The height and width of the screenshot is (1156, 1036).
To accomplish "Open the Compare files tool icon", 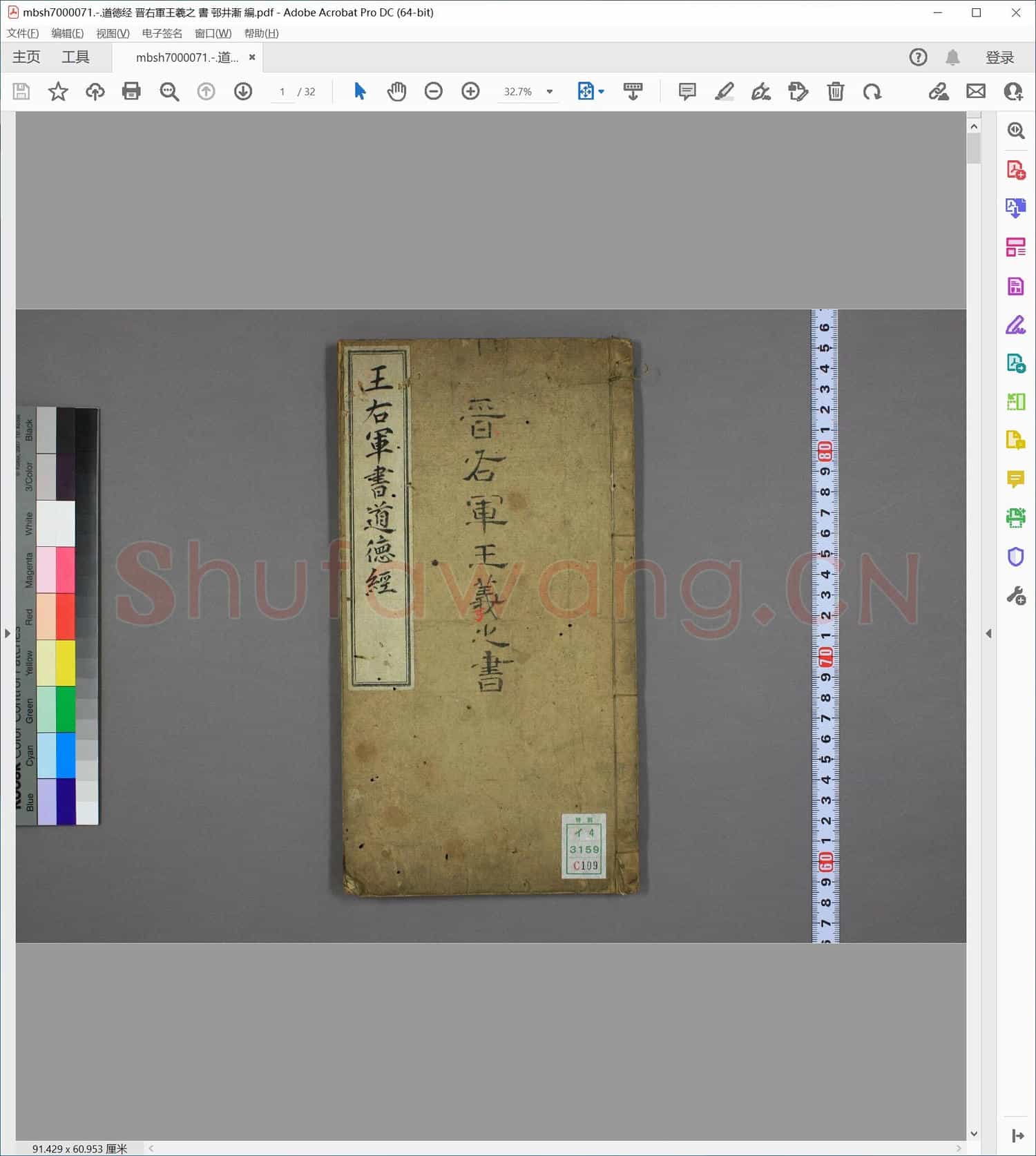I will [1016, 401].
